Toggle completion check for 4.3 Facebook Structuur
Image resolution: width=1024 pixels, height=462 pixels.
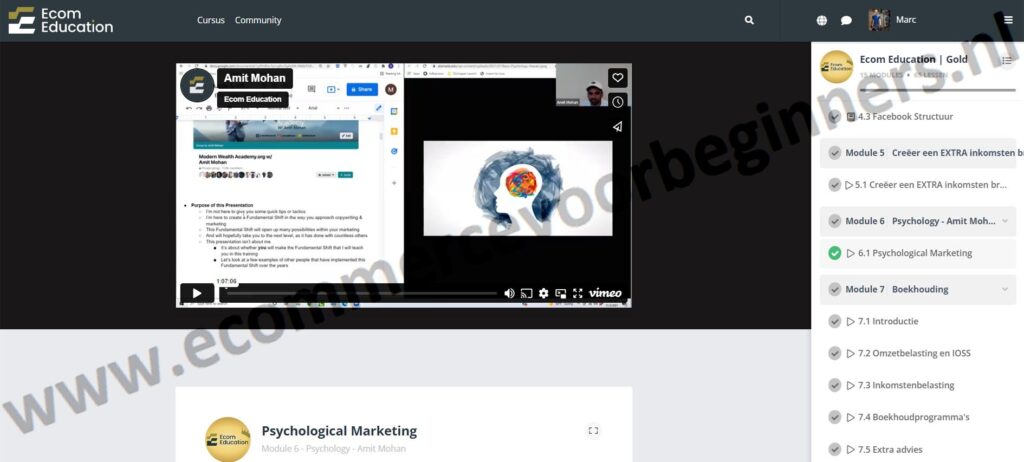tap(834, 116)
